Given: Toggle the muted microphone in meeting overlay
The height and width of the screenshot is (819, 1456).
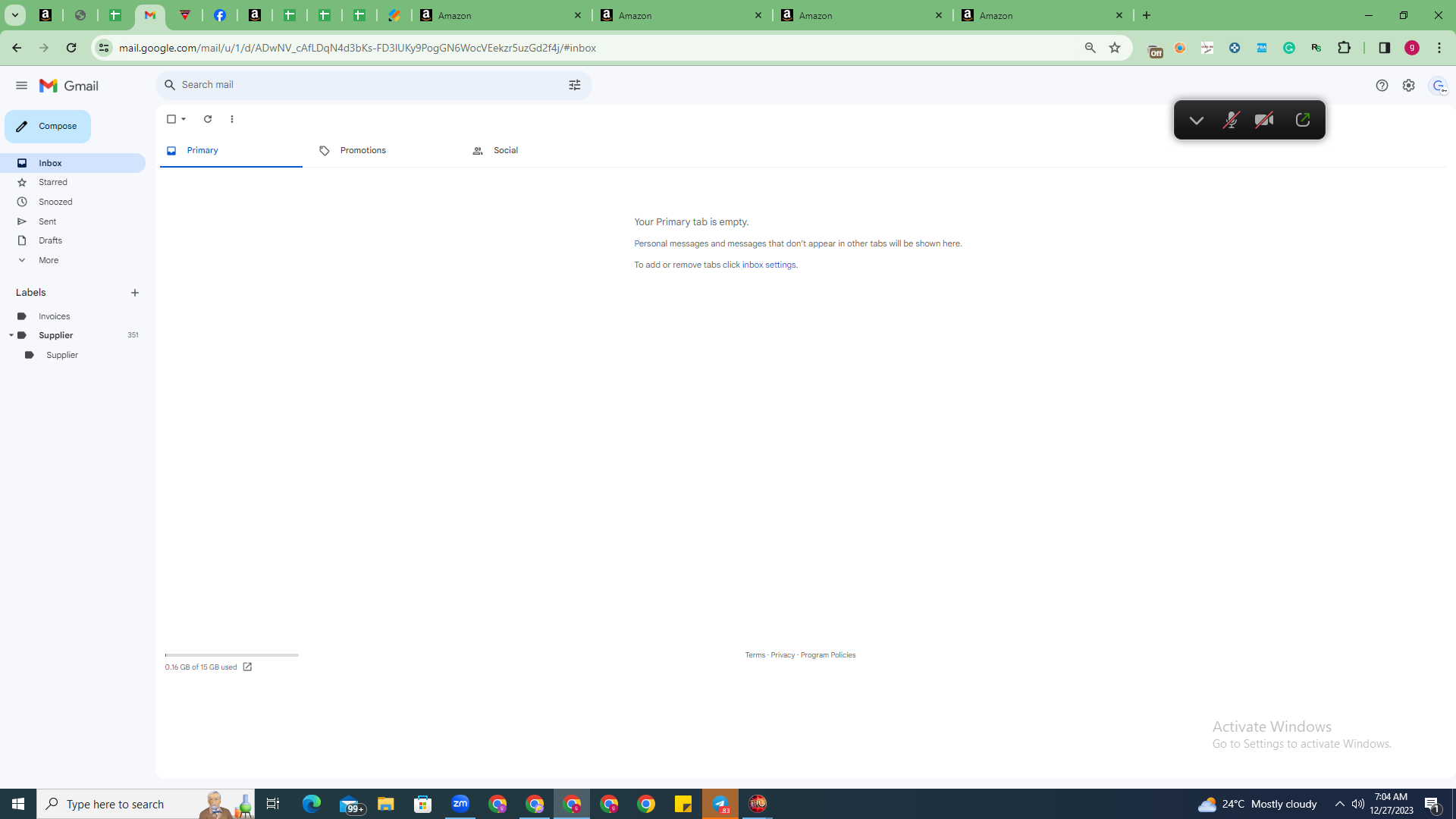Looking at the screenshot, I should 1230,120.
